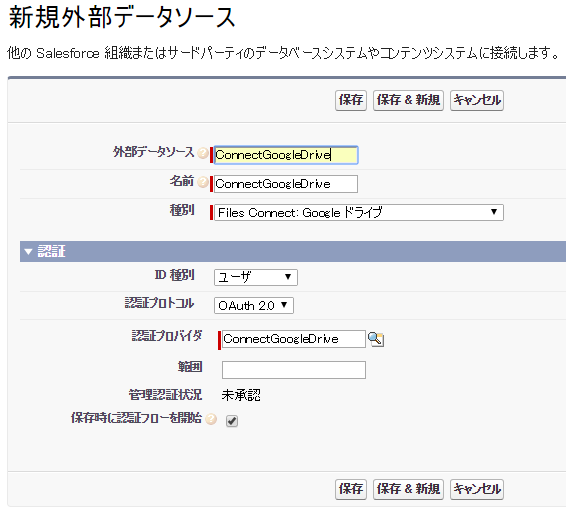Click the 認証 section header title
This screenshot has height=514, width=566.
click(x=51, y=251)
